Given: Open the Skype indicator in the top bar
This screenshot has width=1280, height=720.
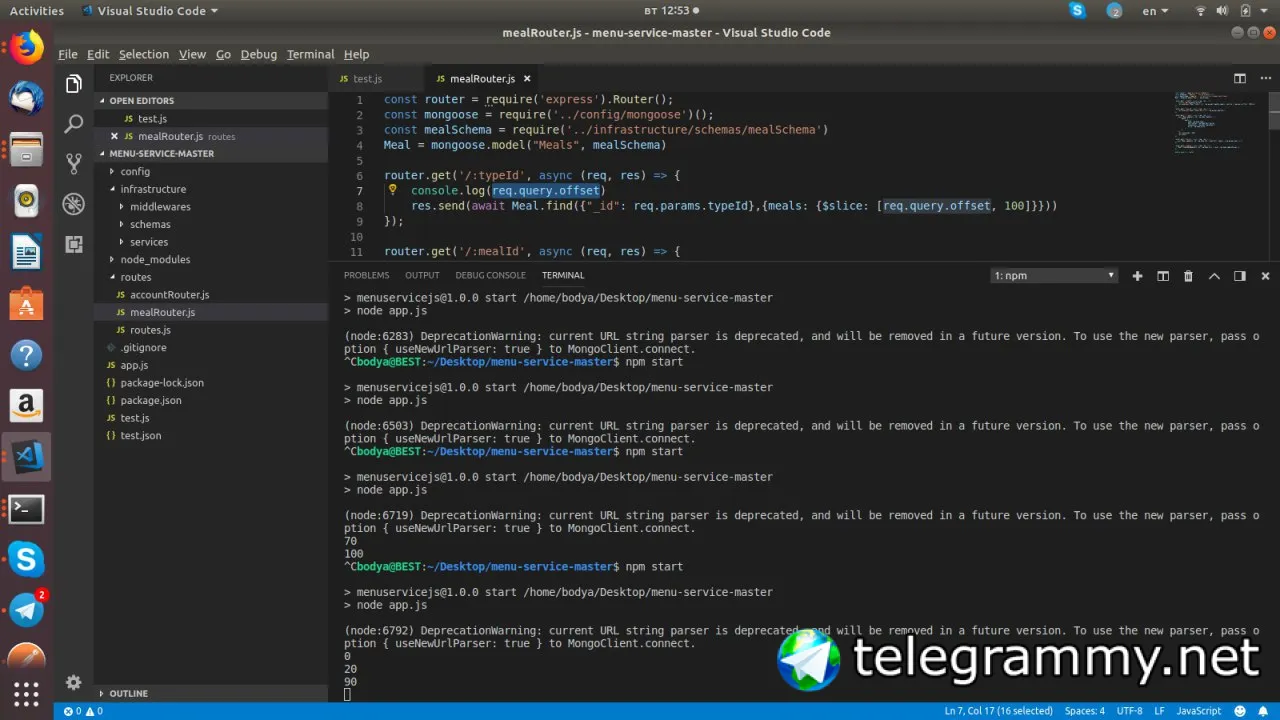Looking at the screenshot, I should (1077, 11).
